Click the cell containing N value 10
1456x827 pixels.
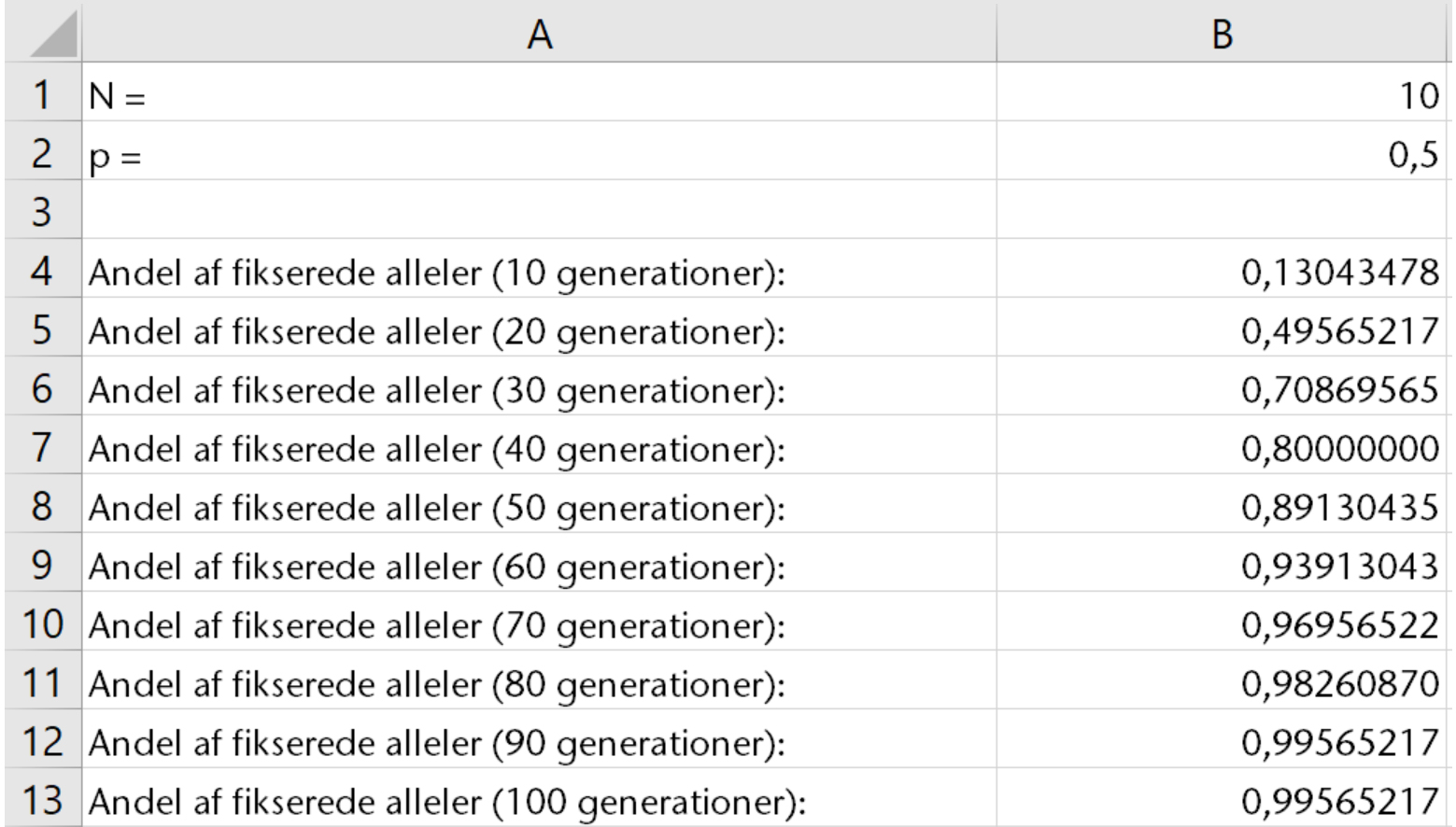pyautogui.click(x=1223, y=94)
